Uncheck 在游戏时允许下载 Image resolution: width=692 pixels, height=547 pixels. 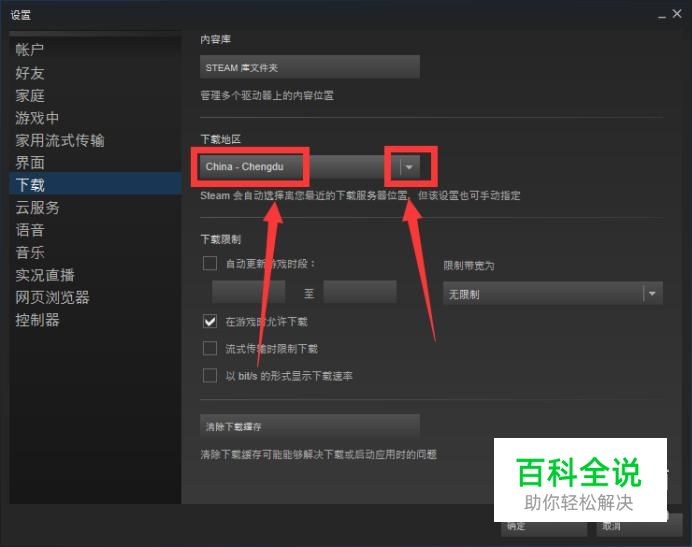pyautogui.click(x=210, y=321)
